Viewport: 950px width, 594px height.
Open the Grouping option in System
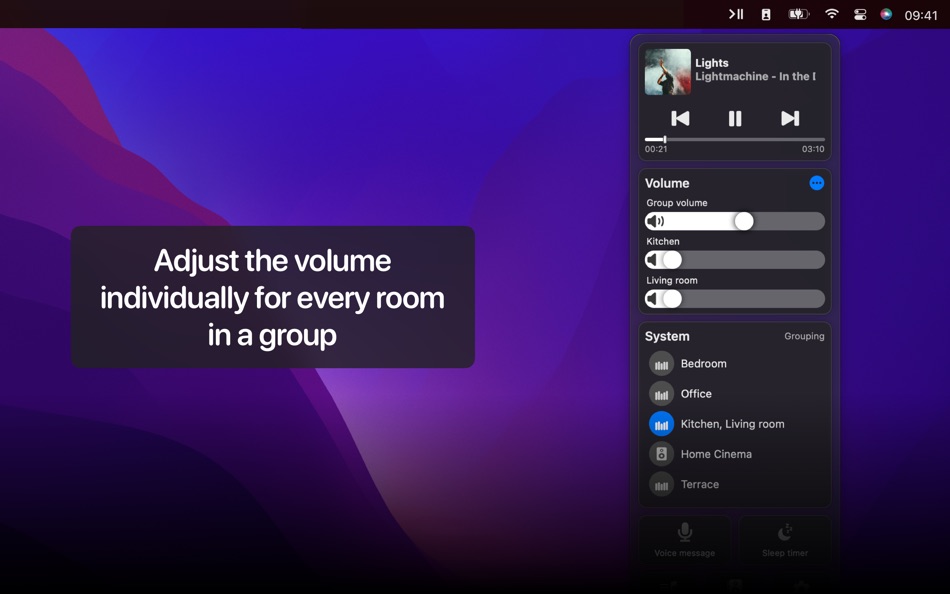click(x=804, y=336)
